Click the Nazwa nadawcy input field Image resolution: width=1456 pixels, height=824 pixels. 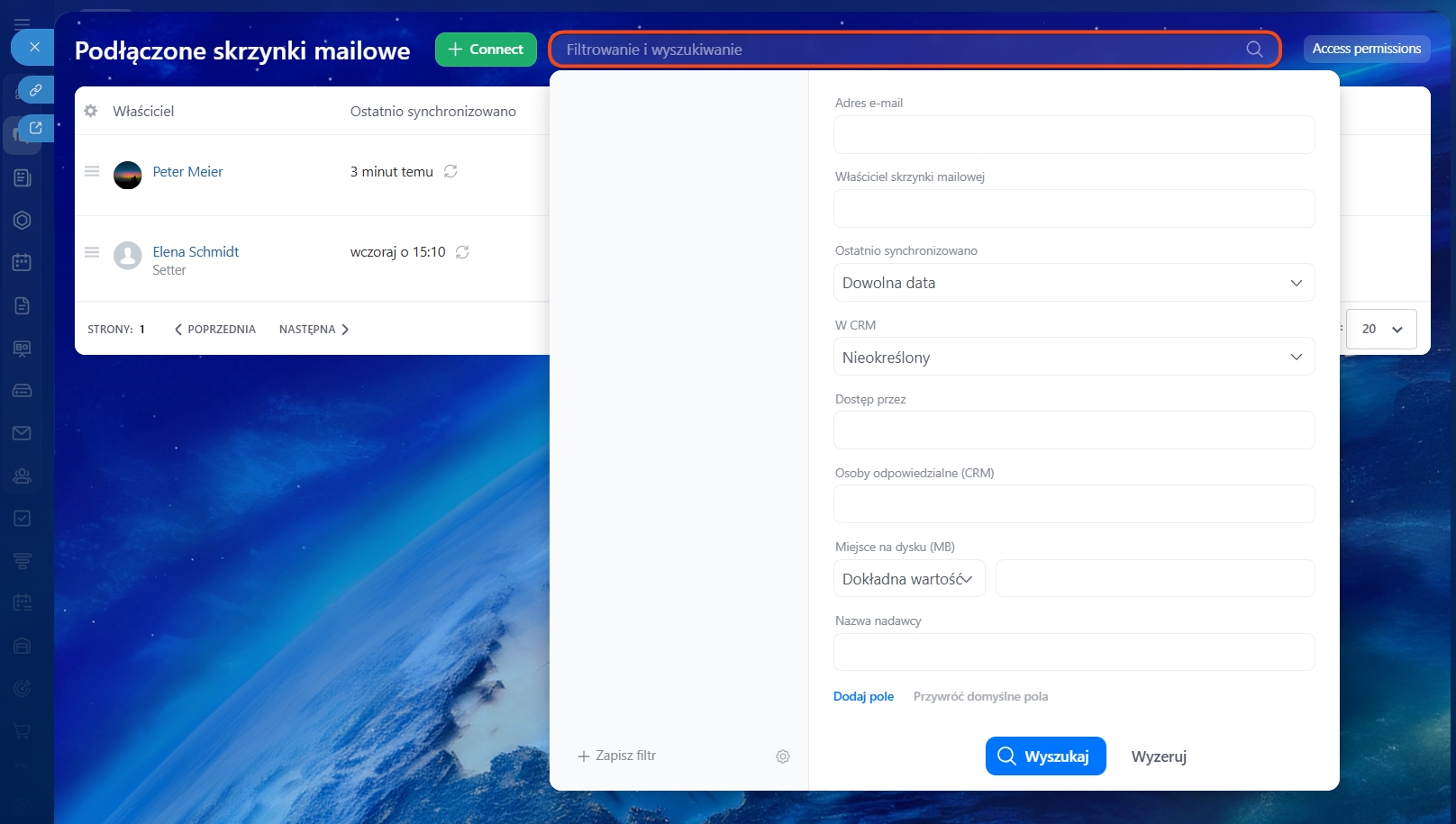click(x=1074, y=653)
